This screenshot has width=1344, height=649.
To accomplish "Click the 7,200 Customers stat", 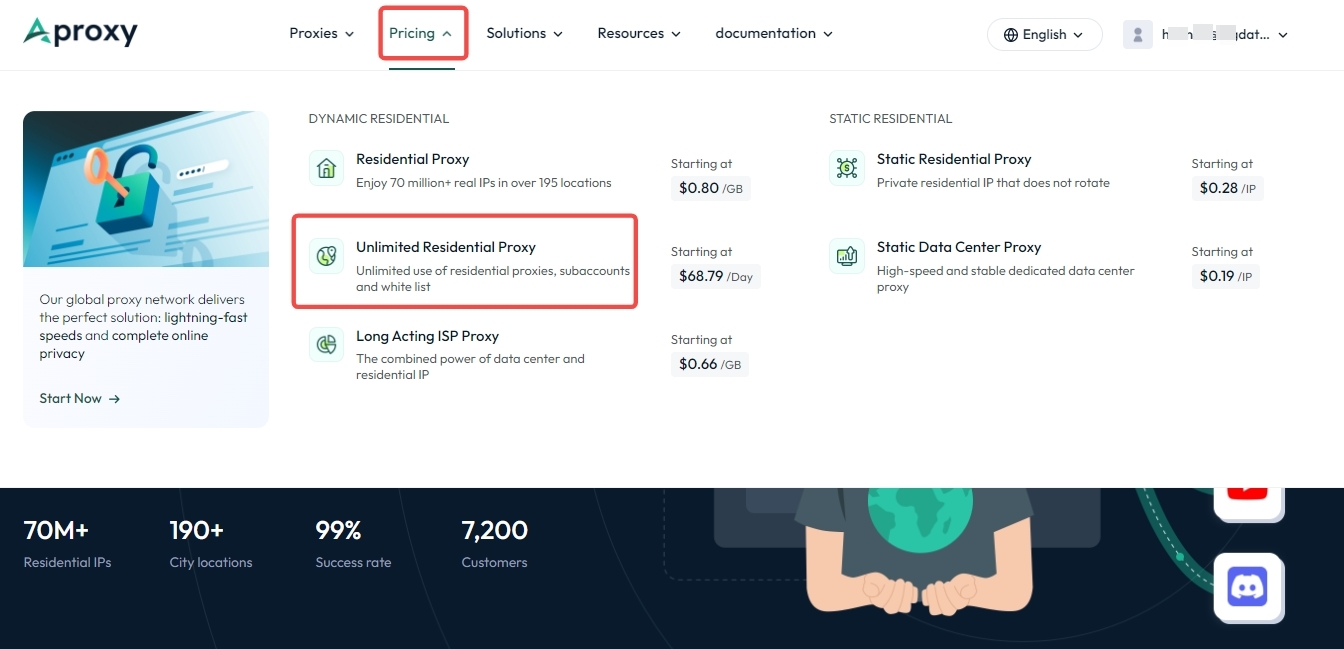I will 494,543.
